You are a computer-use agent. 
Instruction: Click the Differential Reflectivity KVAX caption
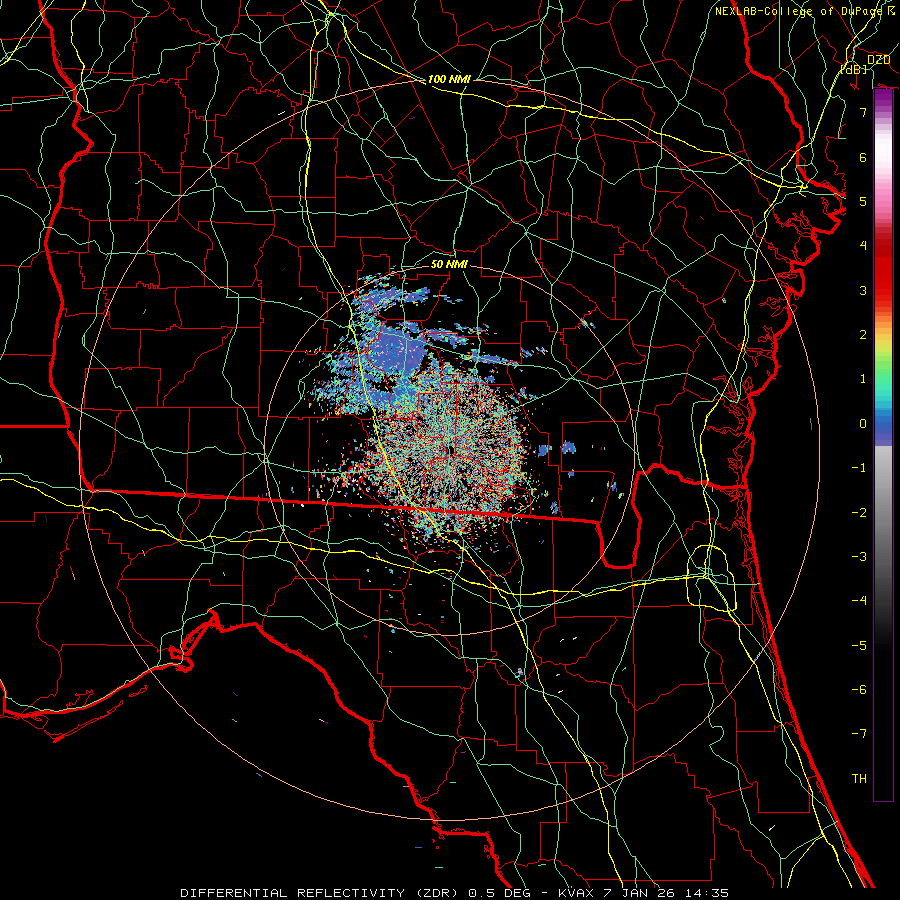[x=455, y=893]
